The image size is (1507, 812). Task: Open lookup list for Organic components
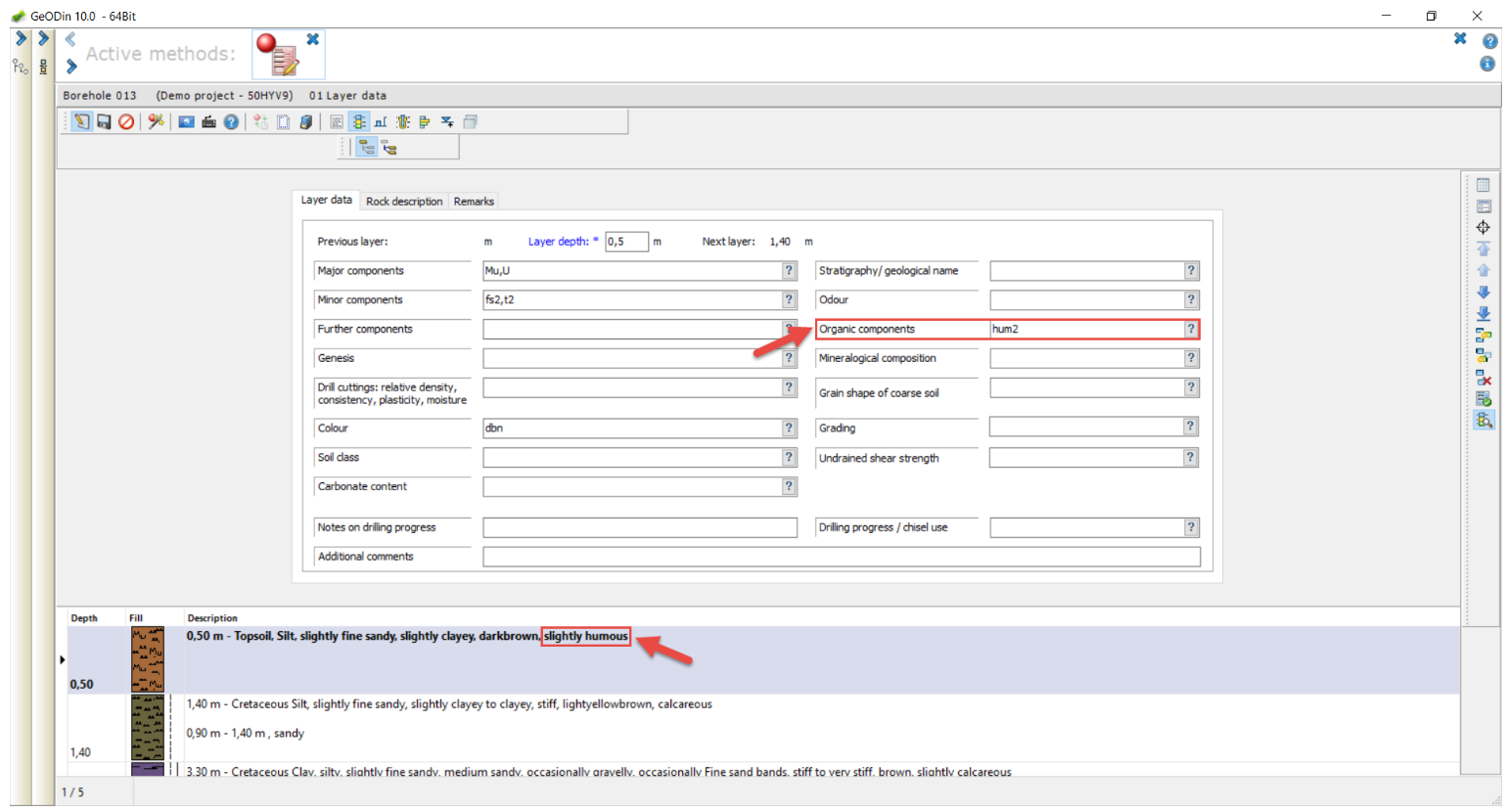1191,330
